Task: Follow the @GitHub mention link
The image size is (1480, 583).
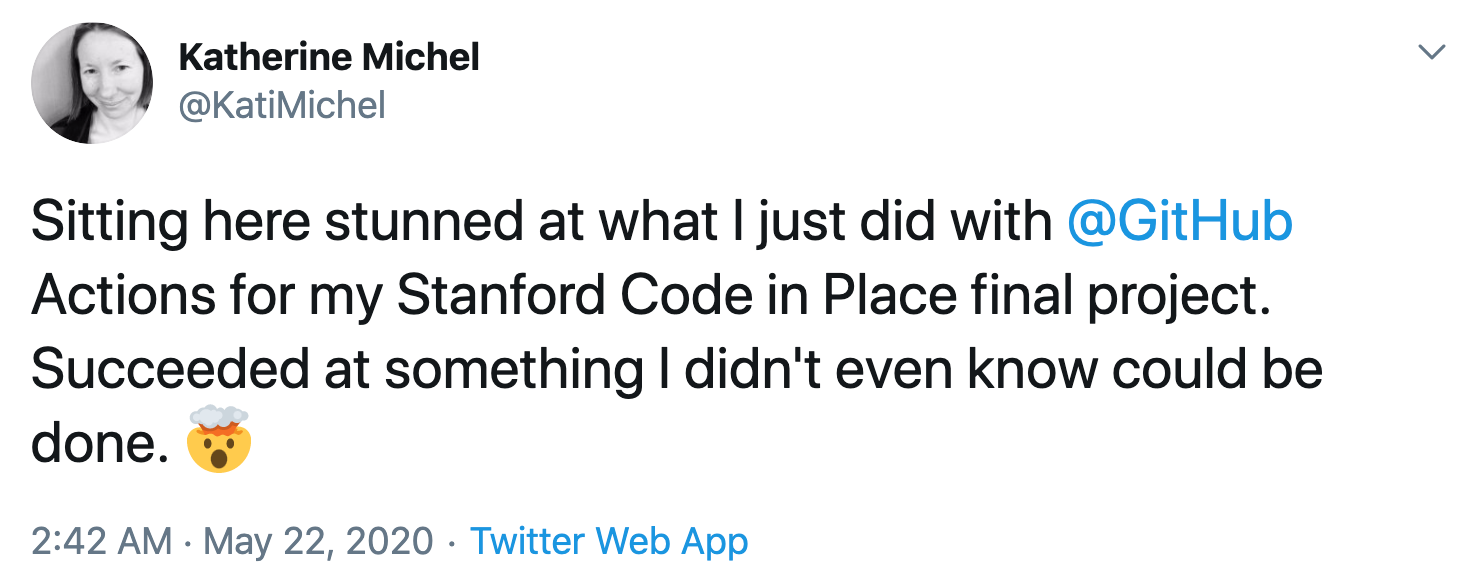Action: click(x=1180, y=222)
